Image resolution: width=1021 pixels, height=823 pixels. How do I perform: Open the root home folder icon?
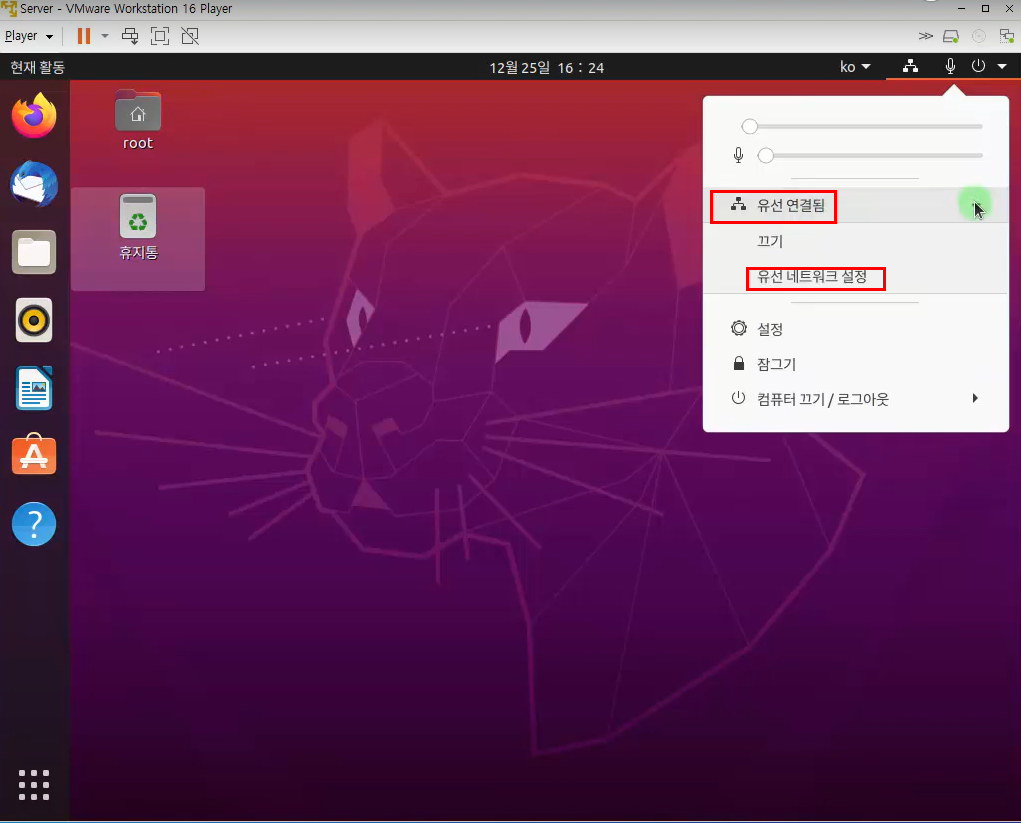138,121
